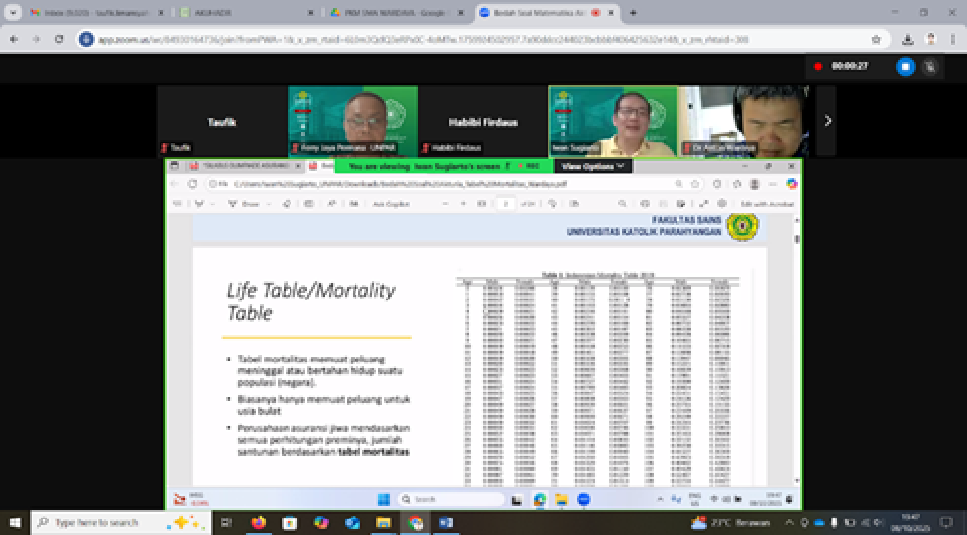
Task: Open Firefox from the taskbar
Action: [258, 522]
